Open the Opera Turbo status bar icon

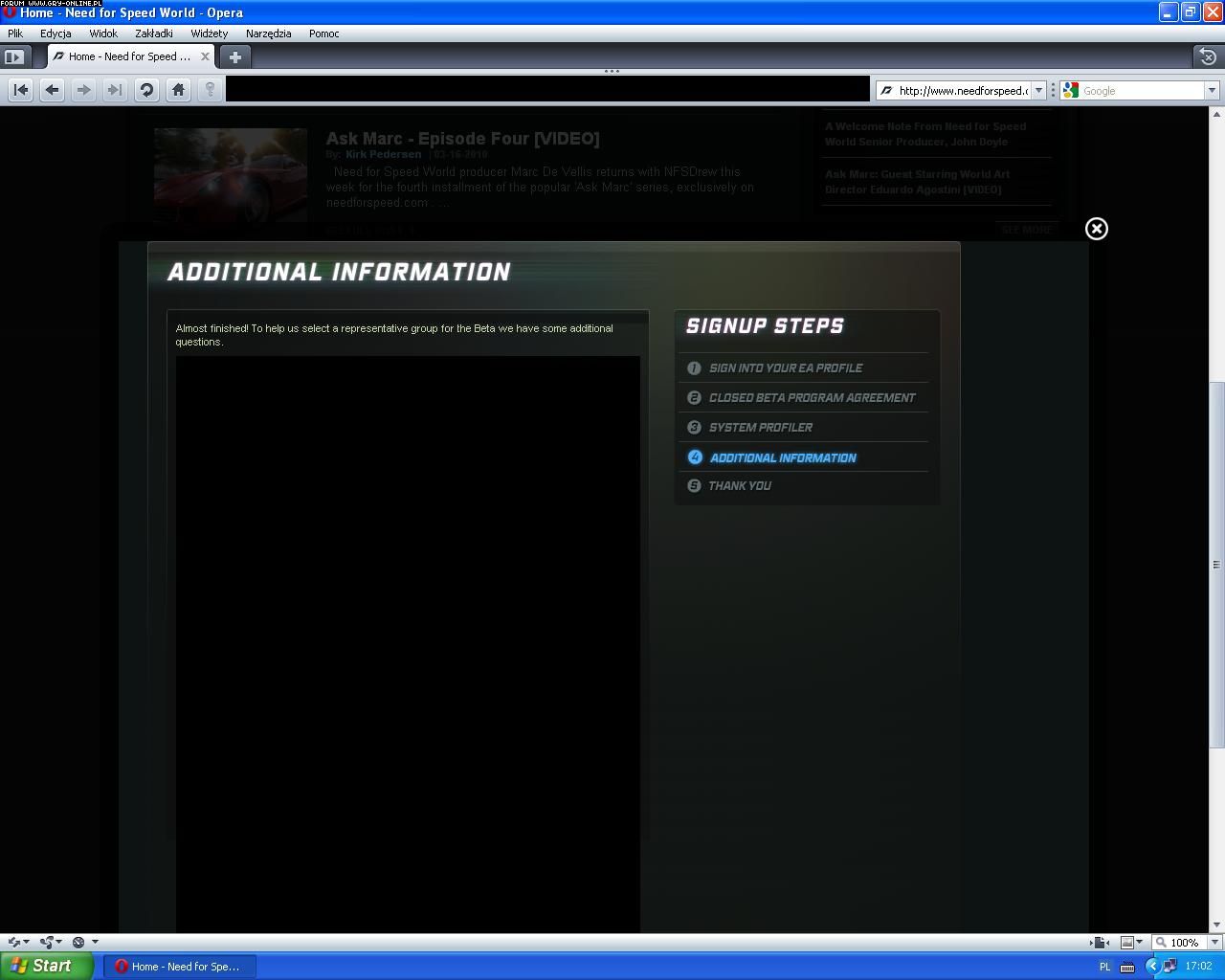tap(78, 943)
